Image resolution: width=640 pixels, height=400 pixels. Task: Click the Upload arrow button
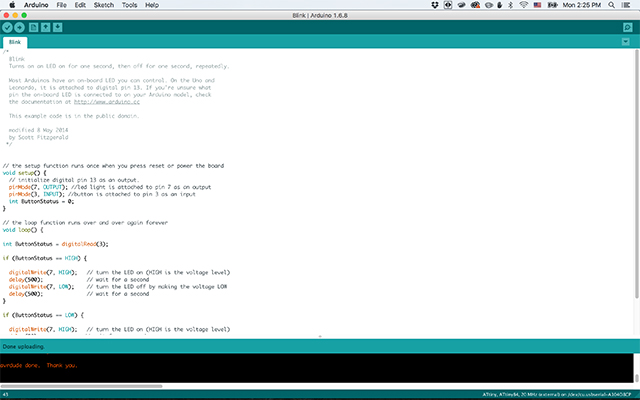(x=19, y=27)
